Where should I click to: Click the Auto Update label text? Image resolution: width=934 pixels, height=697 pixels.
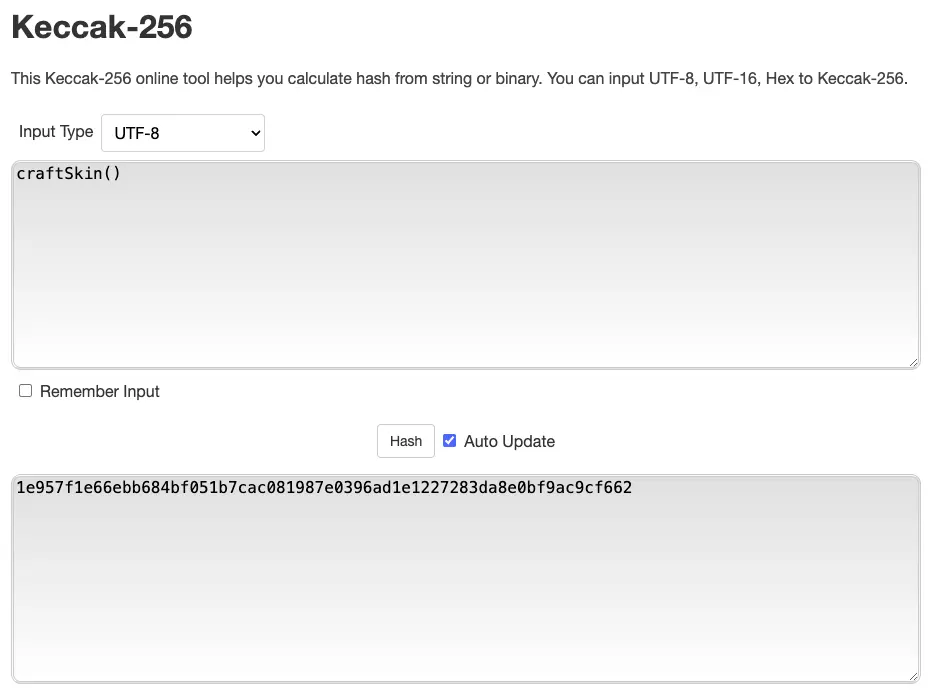coord(509,442)
